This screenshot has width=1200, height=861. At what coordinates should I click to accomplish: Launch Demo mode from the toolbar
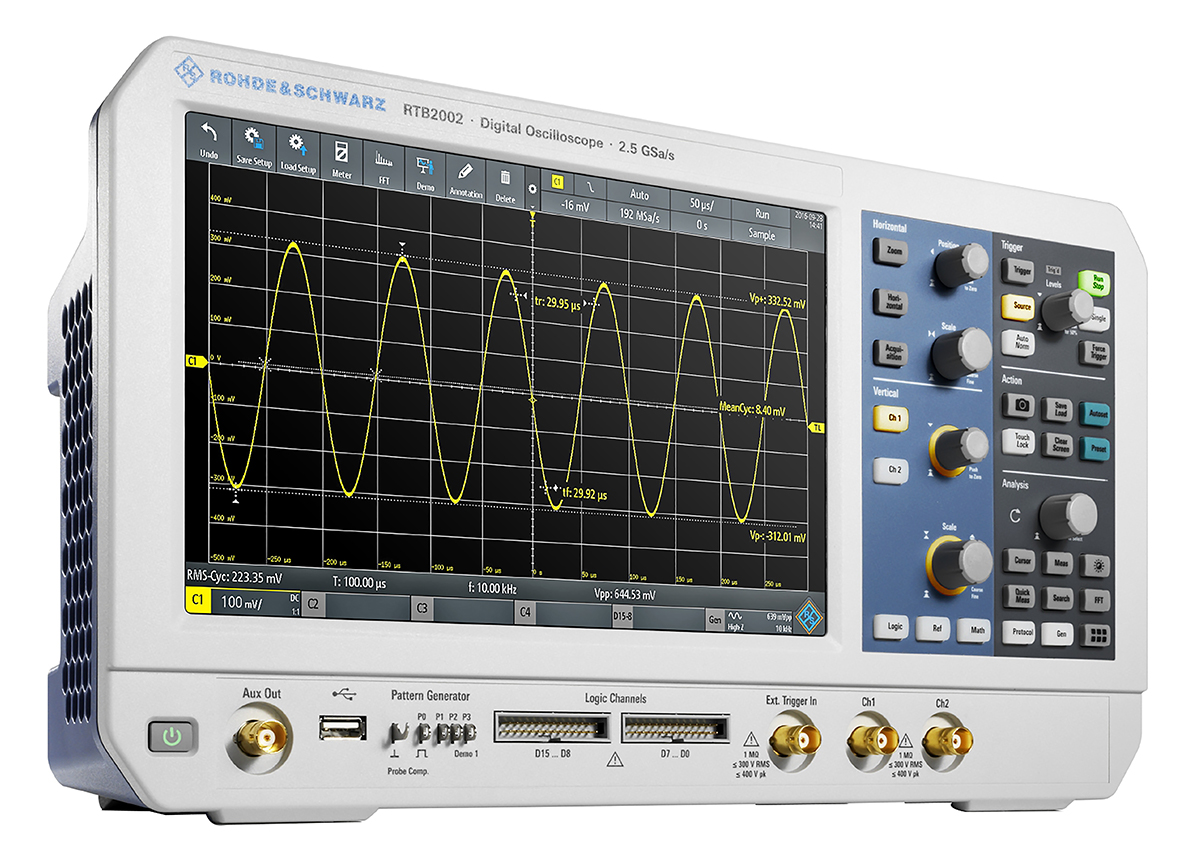coord(425,172)
